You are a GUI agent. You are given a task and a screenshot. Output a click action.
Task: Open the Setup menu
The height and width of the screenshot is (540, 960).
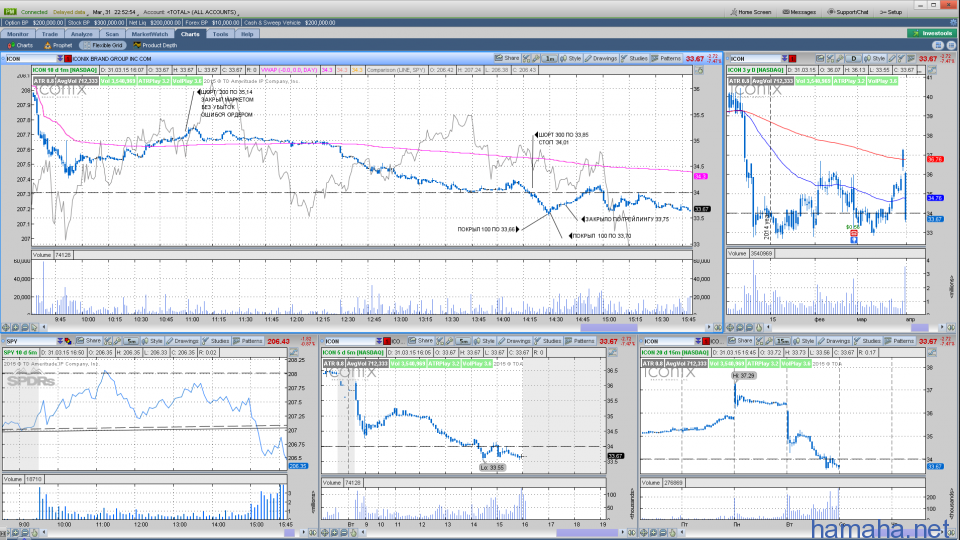point(891,12)
